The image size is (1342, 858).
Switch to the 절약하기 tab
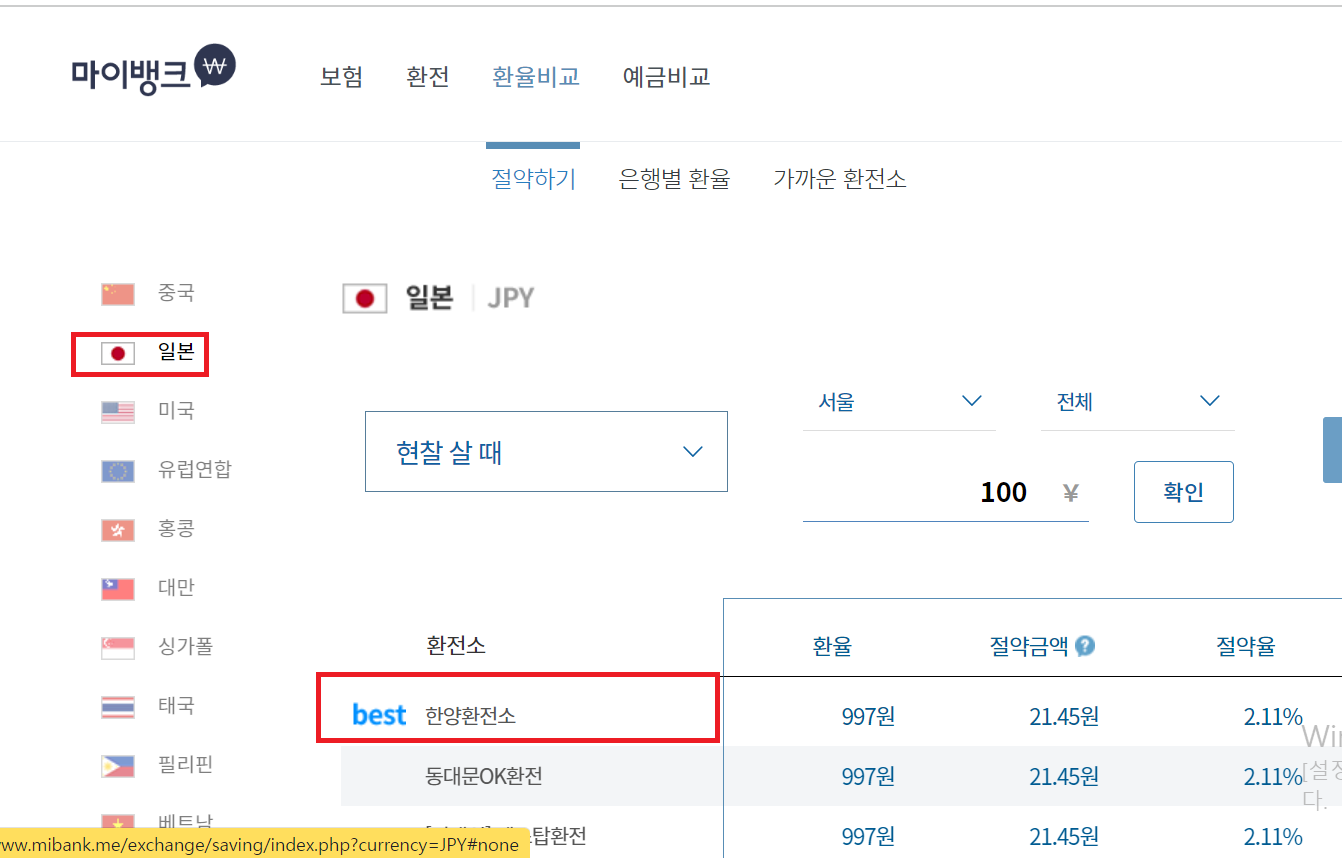pos(534,179)
